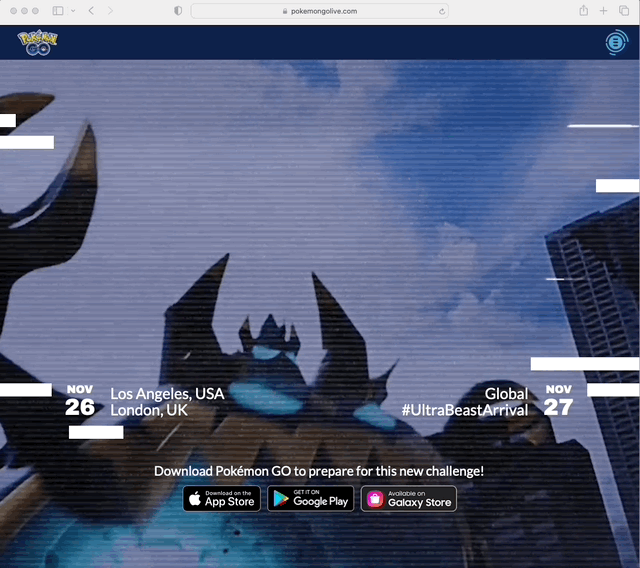Click '#UltraBeastArrival' hashtag text
The height and width of the screenshot is (568, 640).
(x=464, y=410)
